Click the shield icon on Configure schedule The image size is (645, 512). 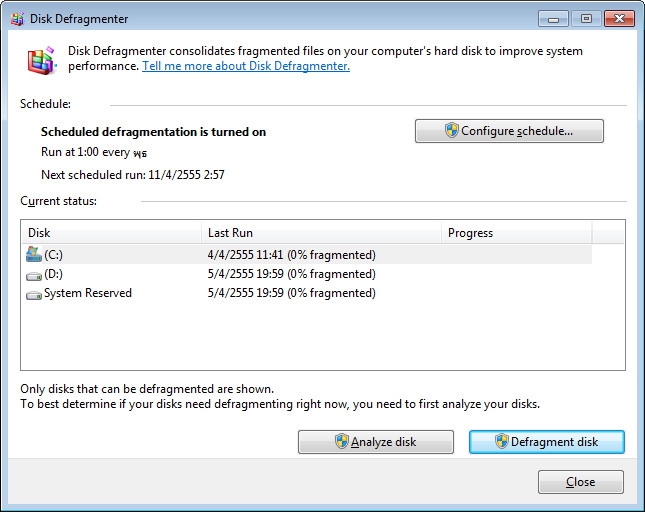[451, 131]
